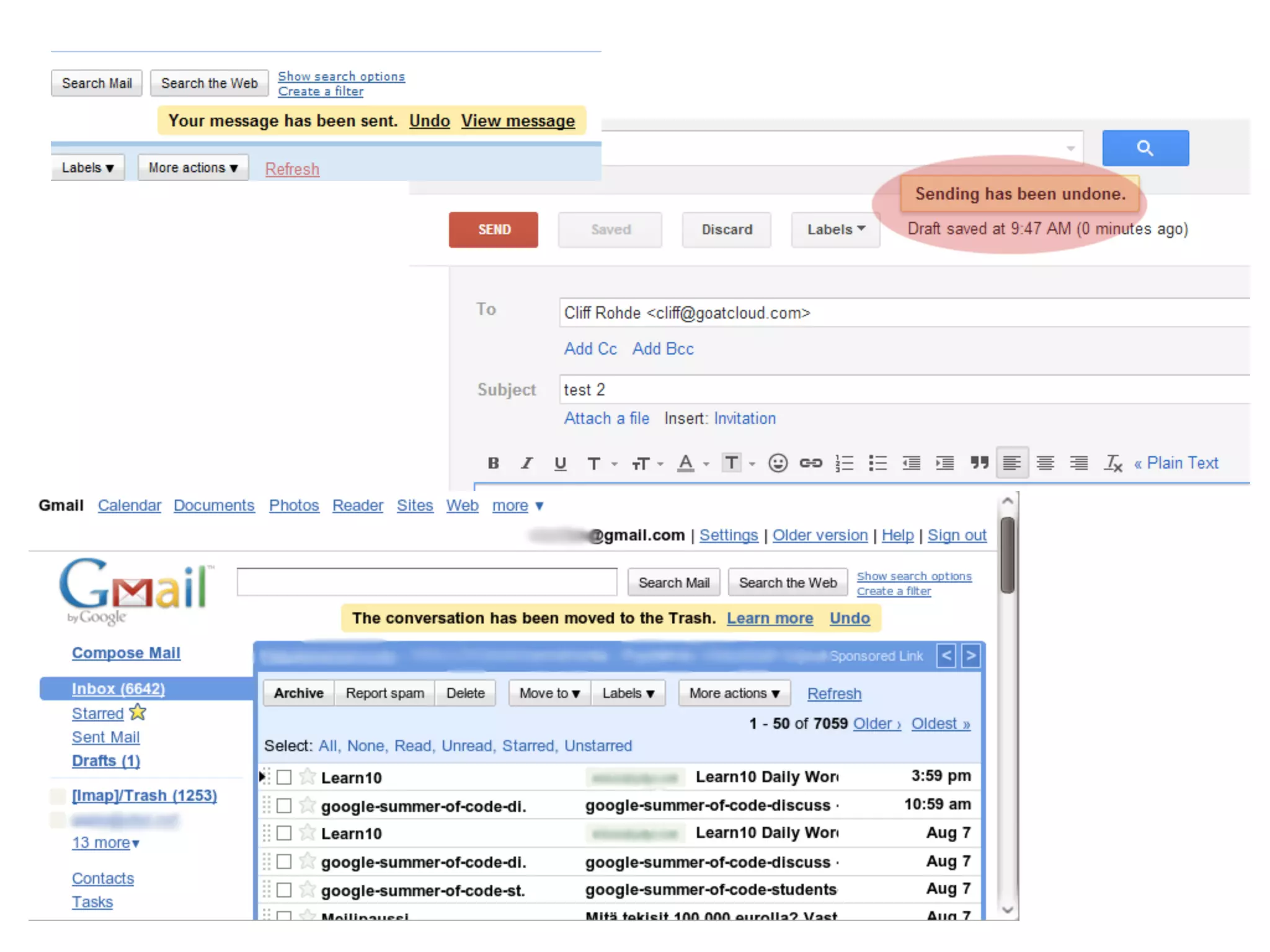Apply the blockquote quote icon

click(x=979, y=463)
